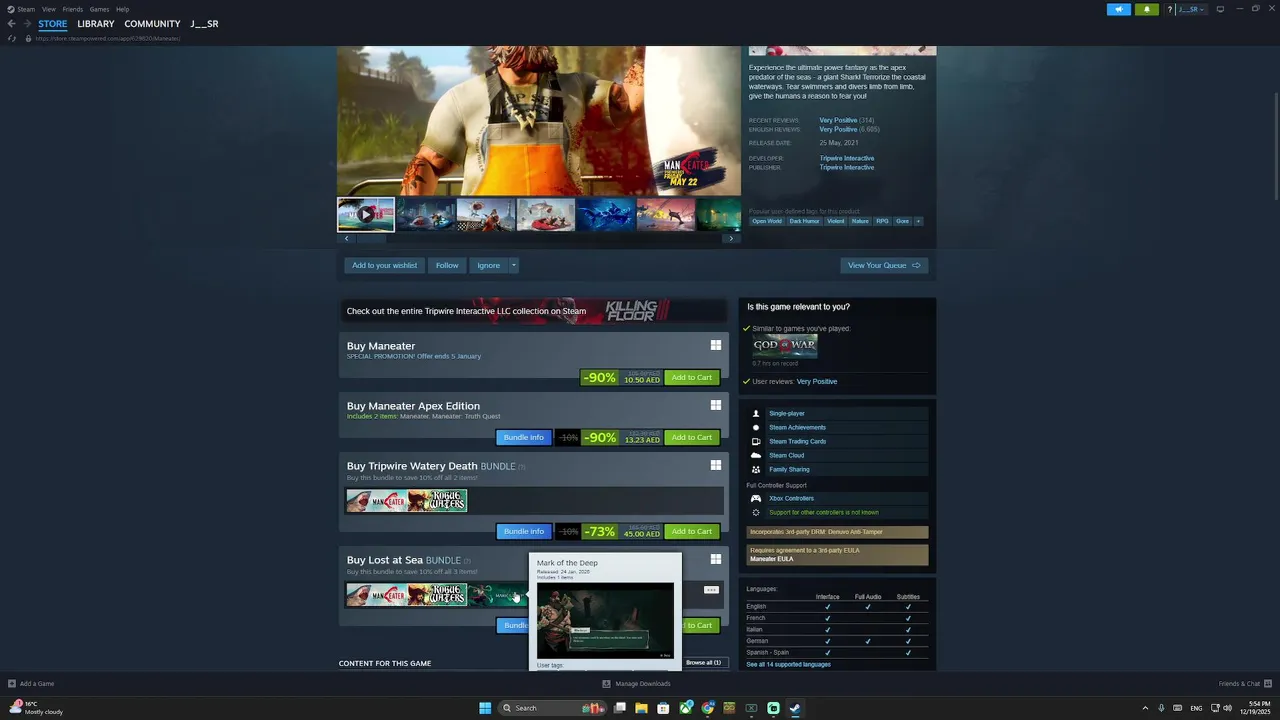
Task: Open Bundle info for Watery Death bundle
Action: pyautogui.click(x=524, y=531)
